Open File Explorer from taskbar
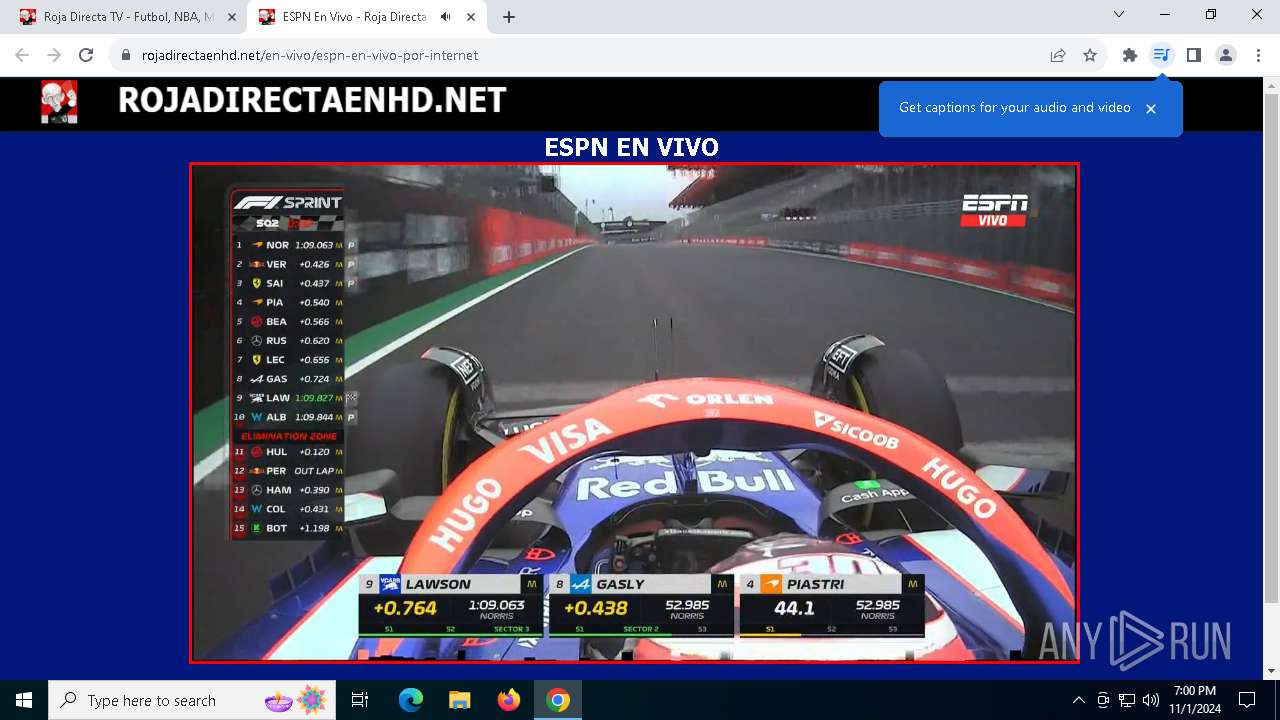 pyautogui.click(x=460, y=700)
